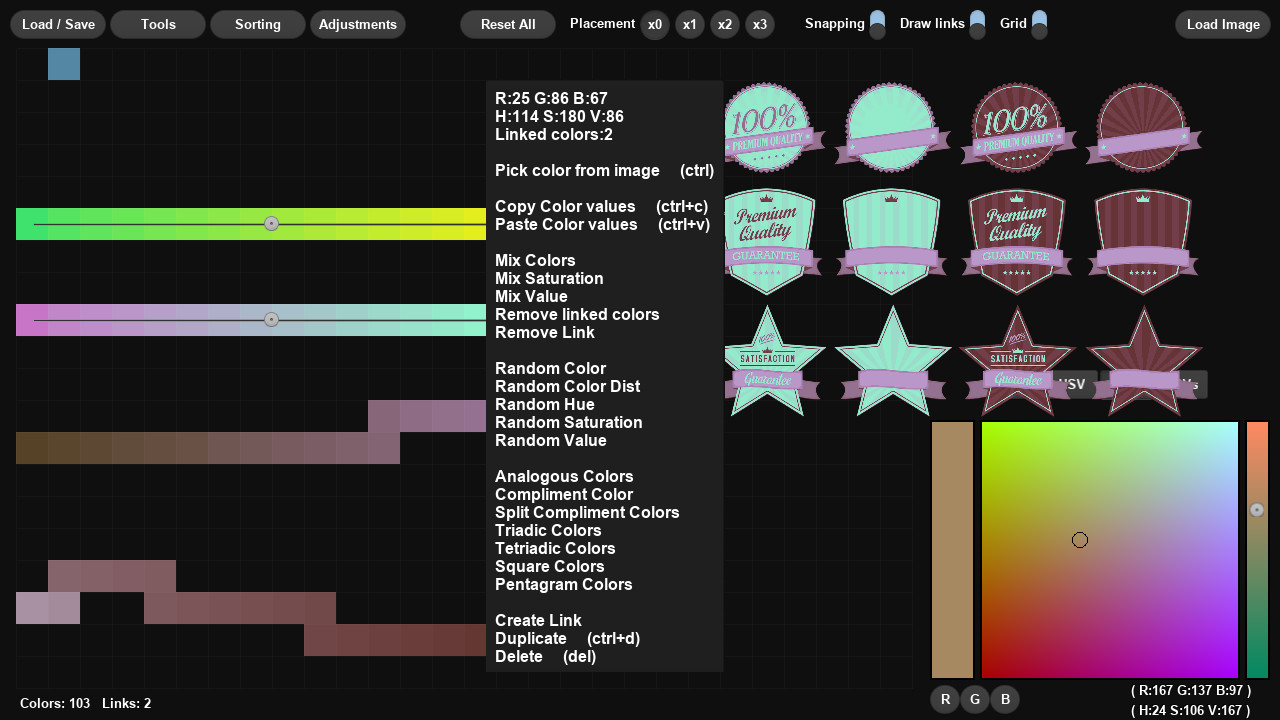Click the blue swatch at top left
The height and width of the screenshot is (720, 1280).
[x=64, y=64]
